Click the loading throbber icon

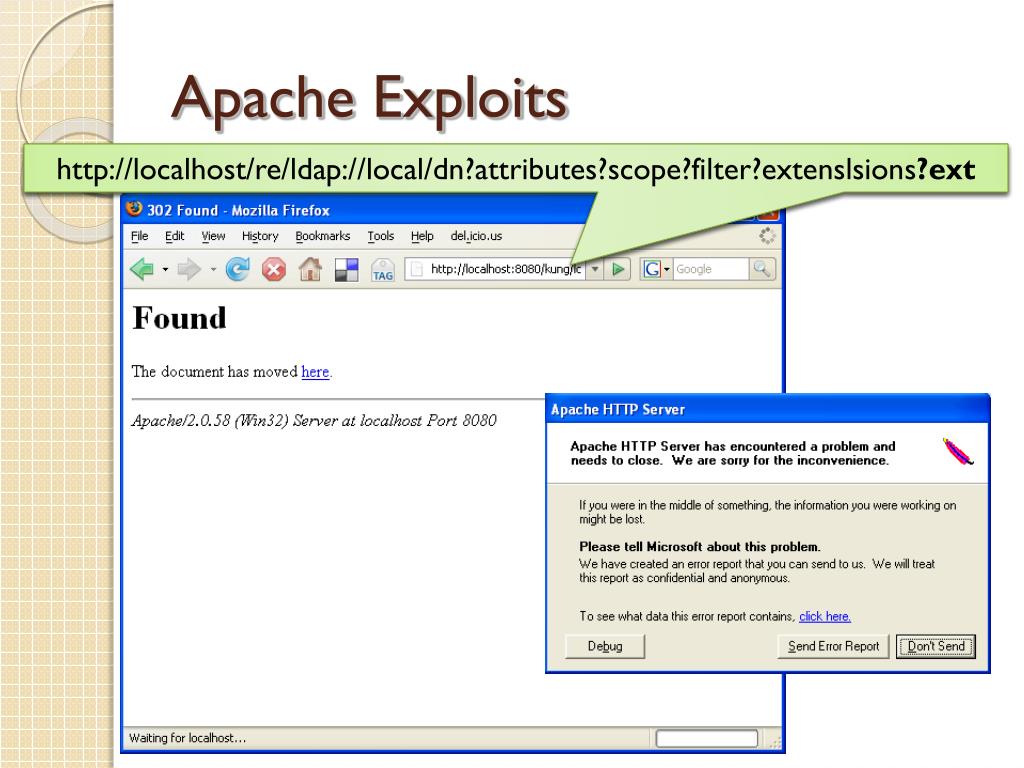point(767,236)
